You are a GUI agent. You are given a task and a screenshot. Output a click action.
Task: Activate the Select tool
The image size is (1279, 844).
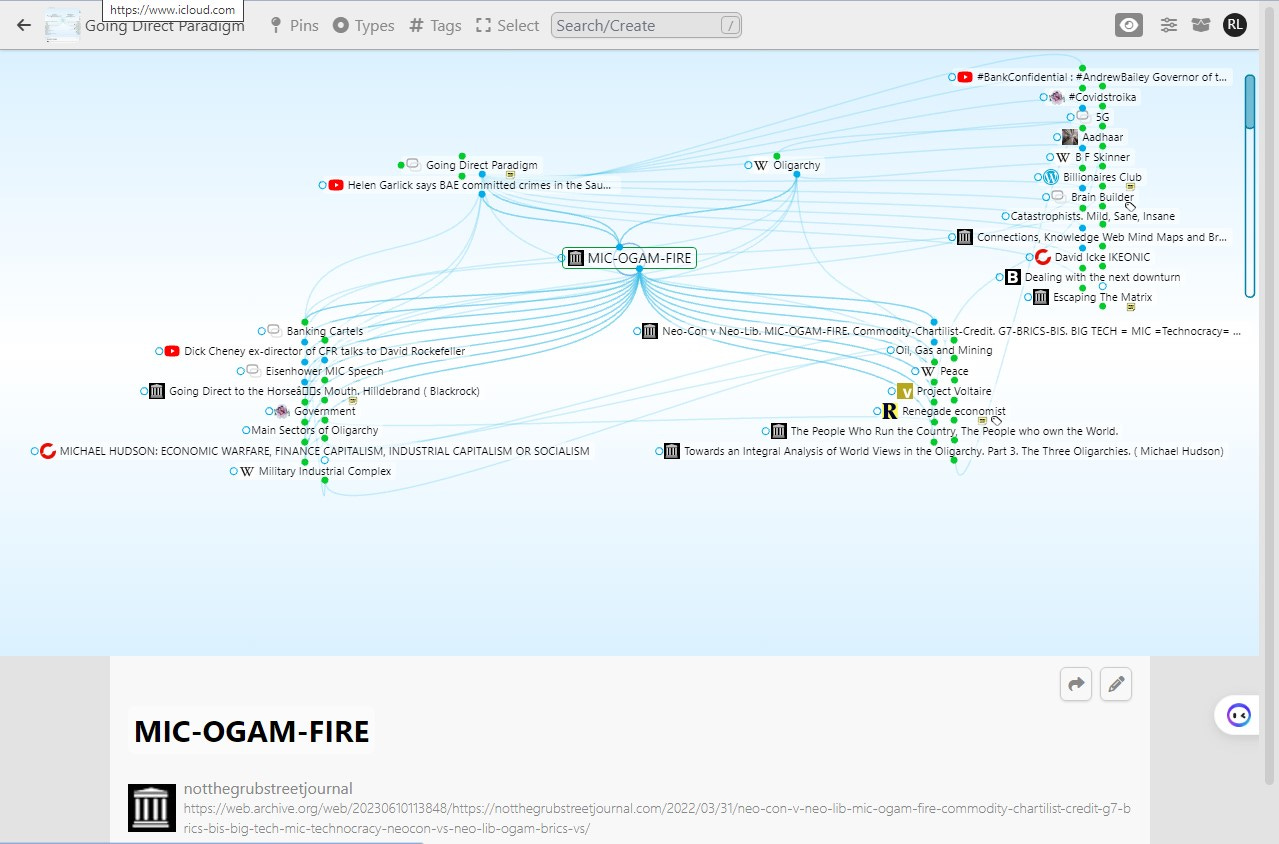click(x=507, y=26)
